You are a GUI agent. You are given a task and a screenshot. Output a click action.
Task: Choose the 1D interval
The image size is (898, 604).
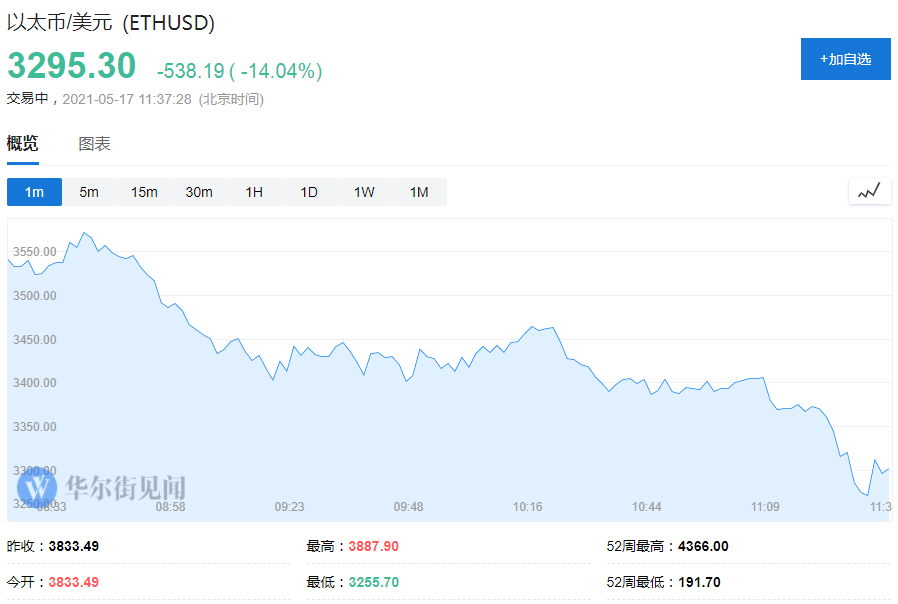tap(309, 192)
